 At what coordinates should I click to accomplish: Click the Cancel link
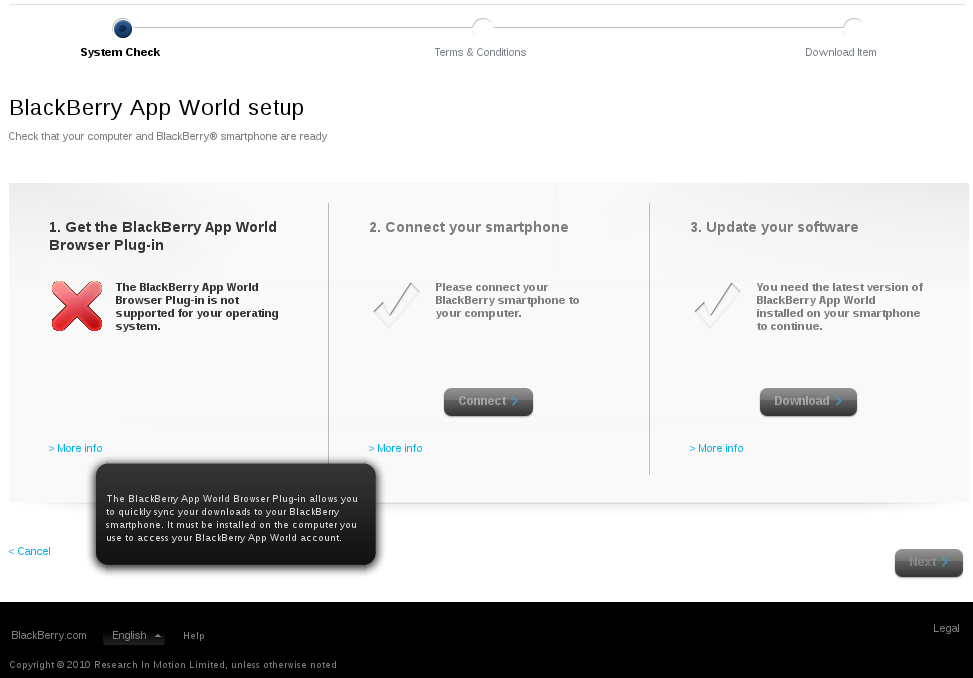30,551
